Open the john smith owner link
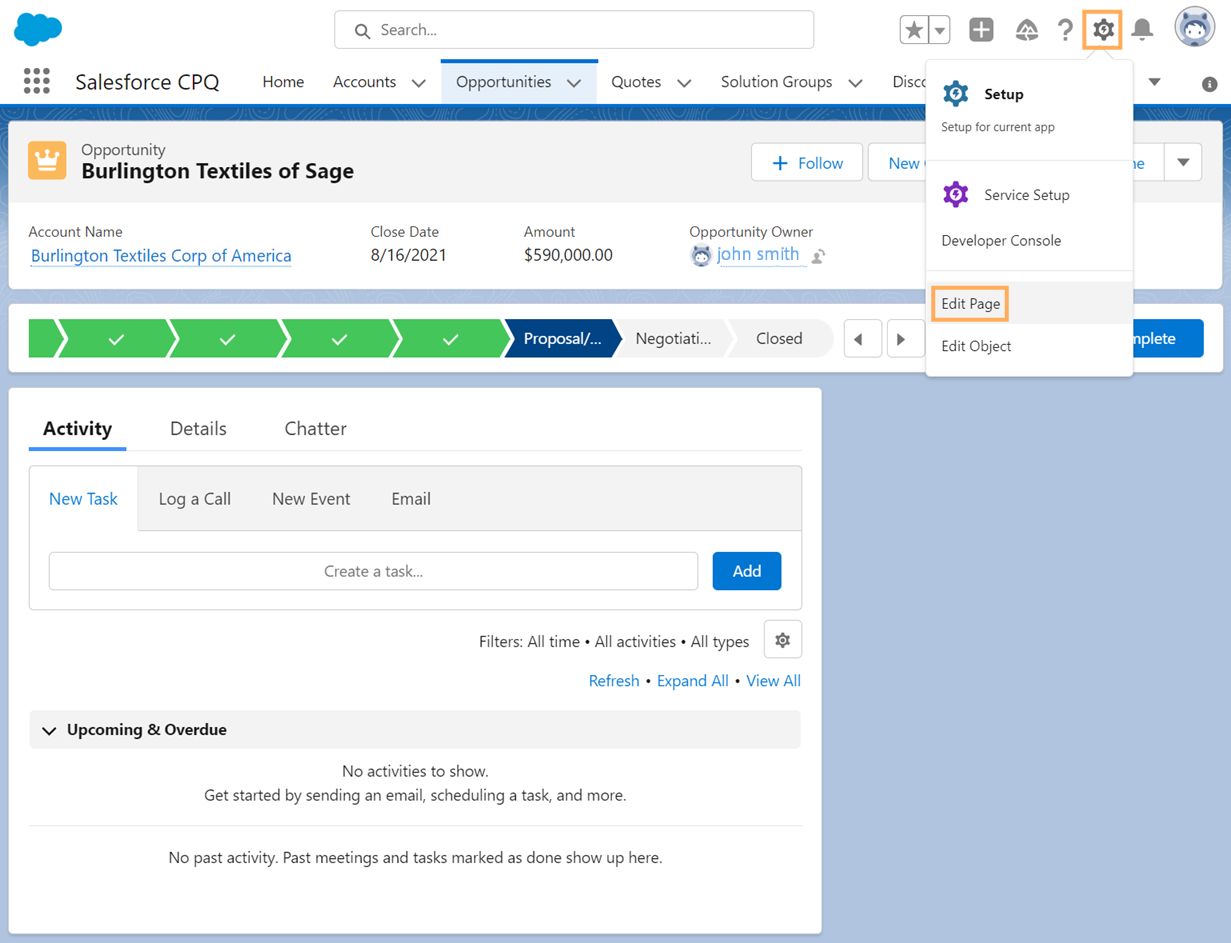The height and width of the screenshot is (943, 1231). pos(758,254)
